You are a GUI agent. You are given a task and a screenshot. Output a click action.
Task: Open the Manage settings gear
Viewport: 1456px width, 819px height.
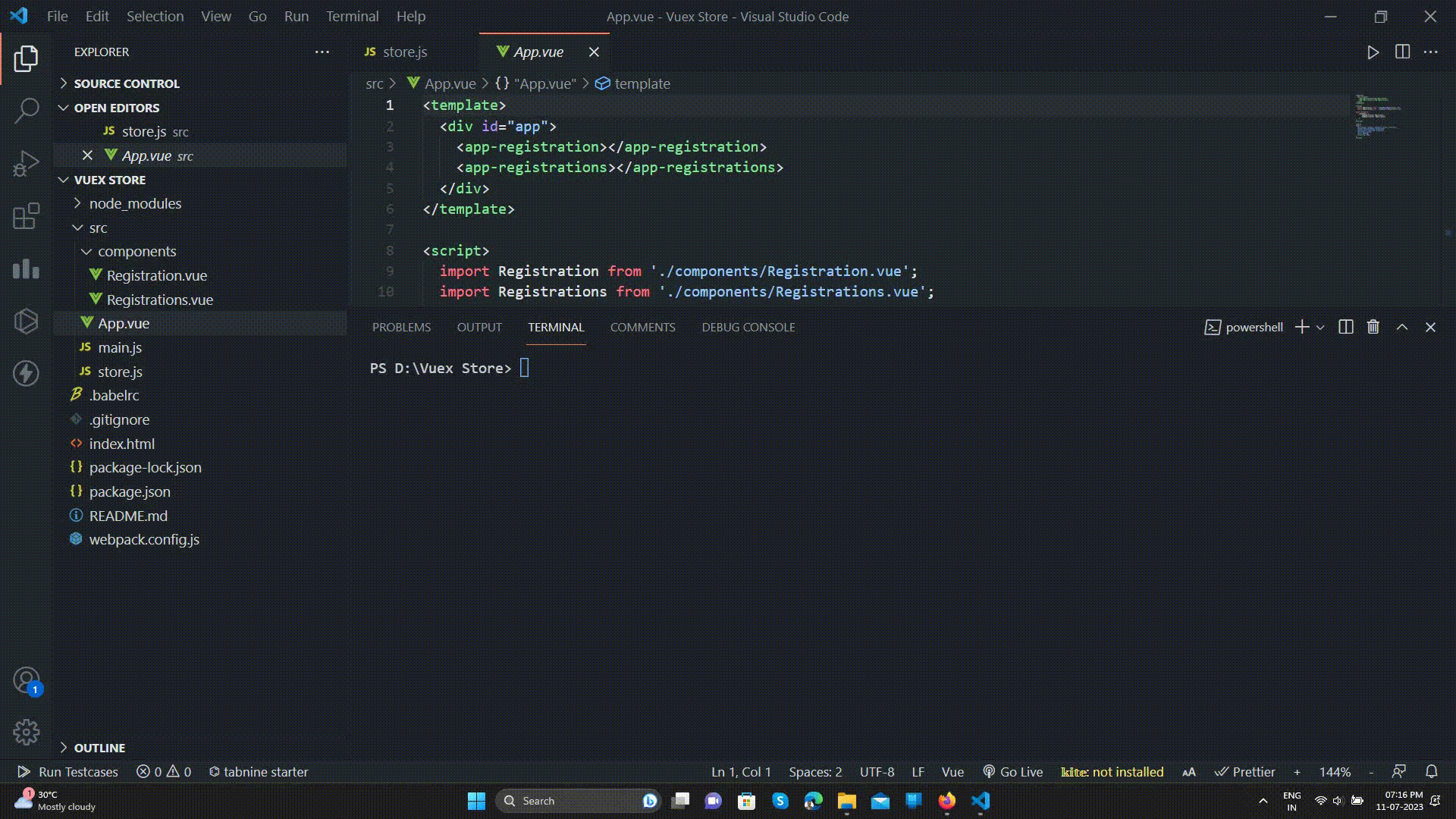pos(26,732)
